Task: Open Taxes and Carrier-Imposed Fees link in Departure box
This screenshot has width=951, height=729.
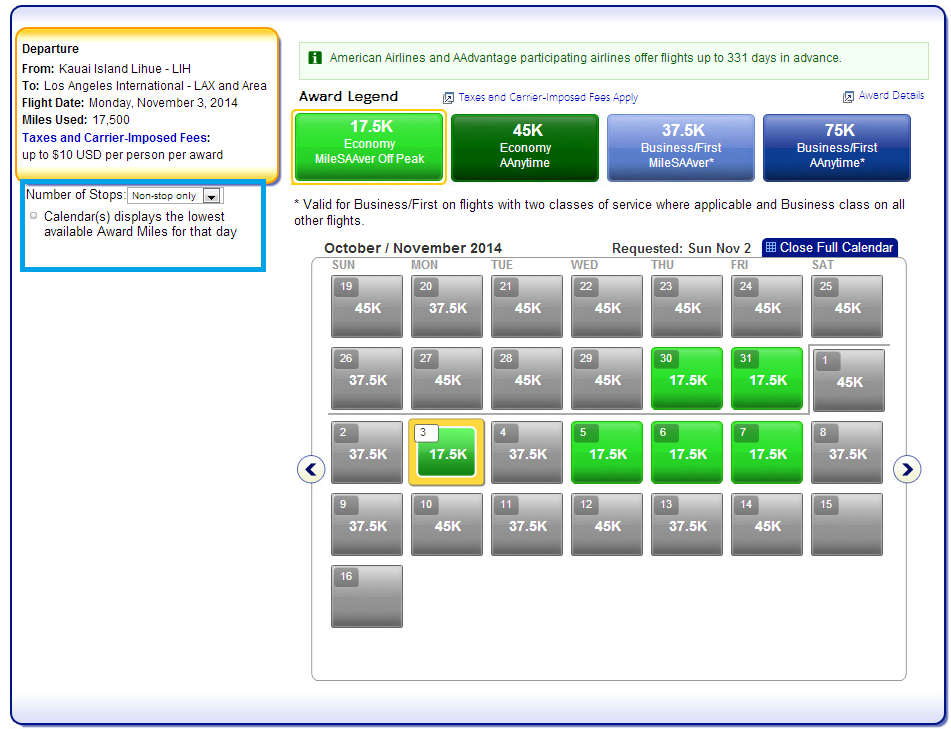Action: (116, 138)
